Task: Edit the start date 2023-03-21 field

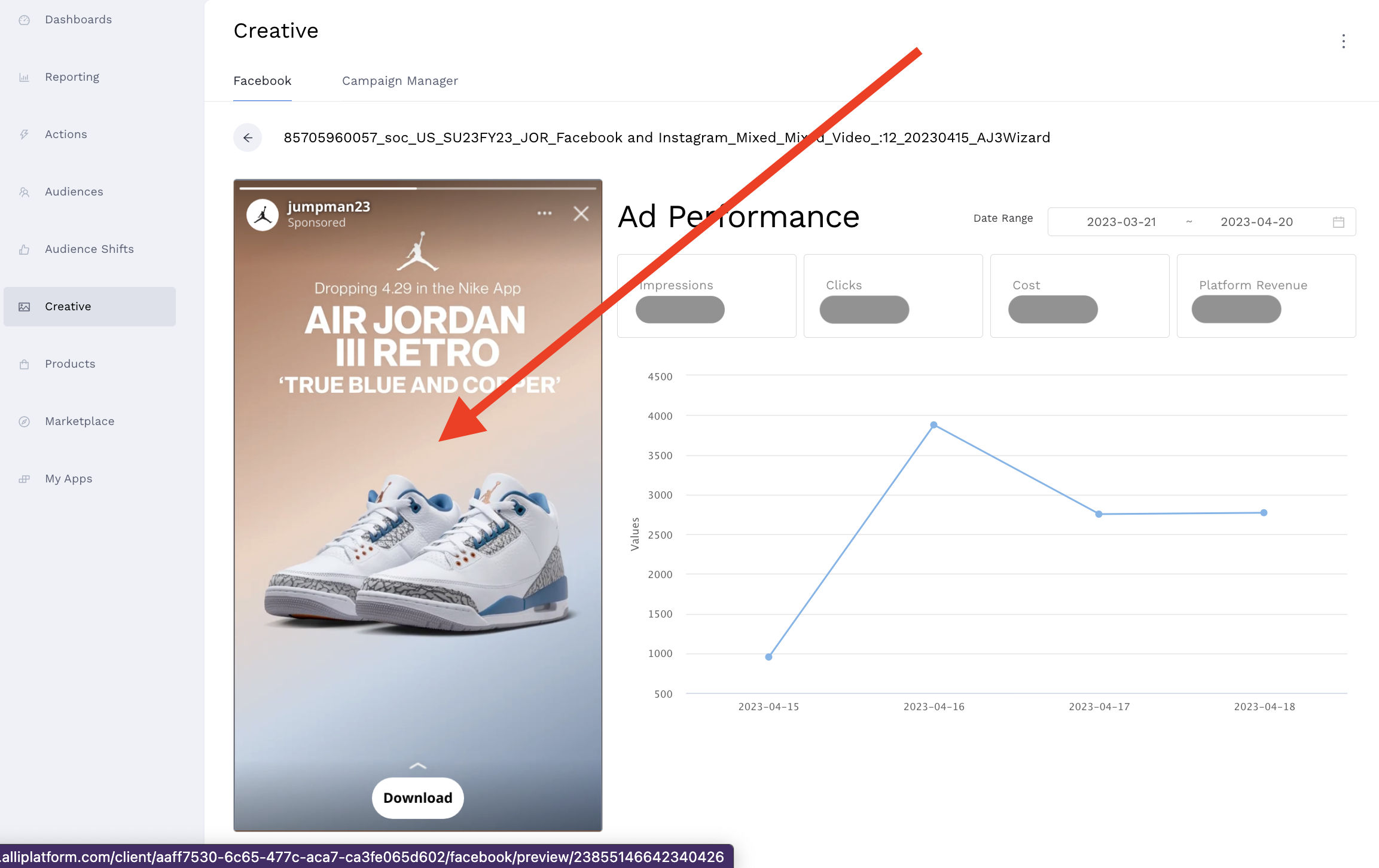Action: (x=1121, y=222)
